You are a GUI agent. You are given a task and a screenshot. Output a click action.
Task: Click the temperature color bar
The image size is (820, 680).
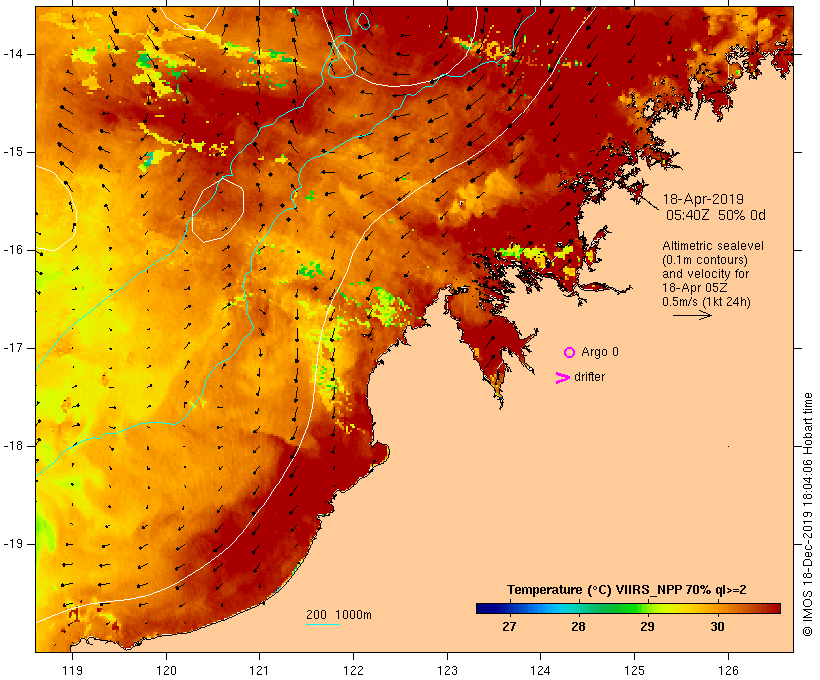click(628, 608)
